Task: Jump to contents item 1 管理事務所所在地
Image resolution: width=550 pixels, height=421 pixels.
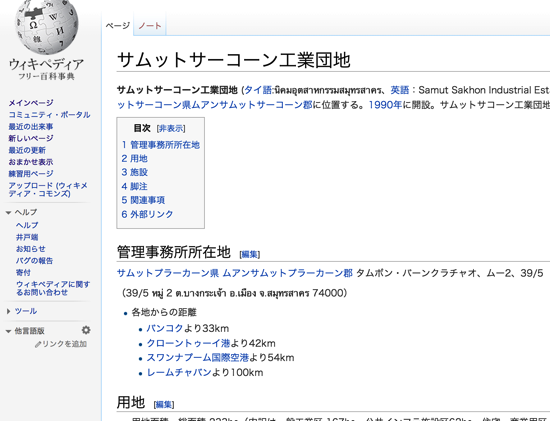Action: tap(161, 145)
